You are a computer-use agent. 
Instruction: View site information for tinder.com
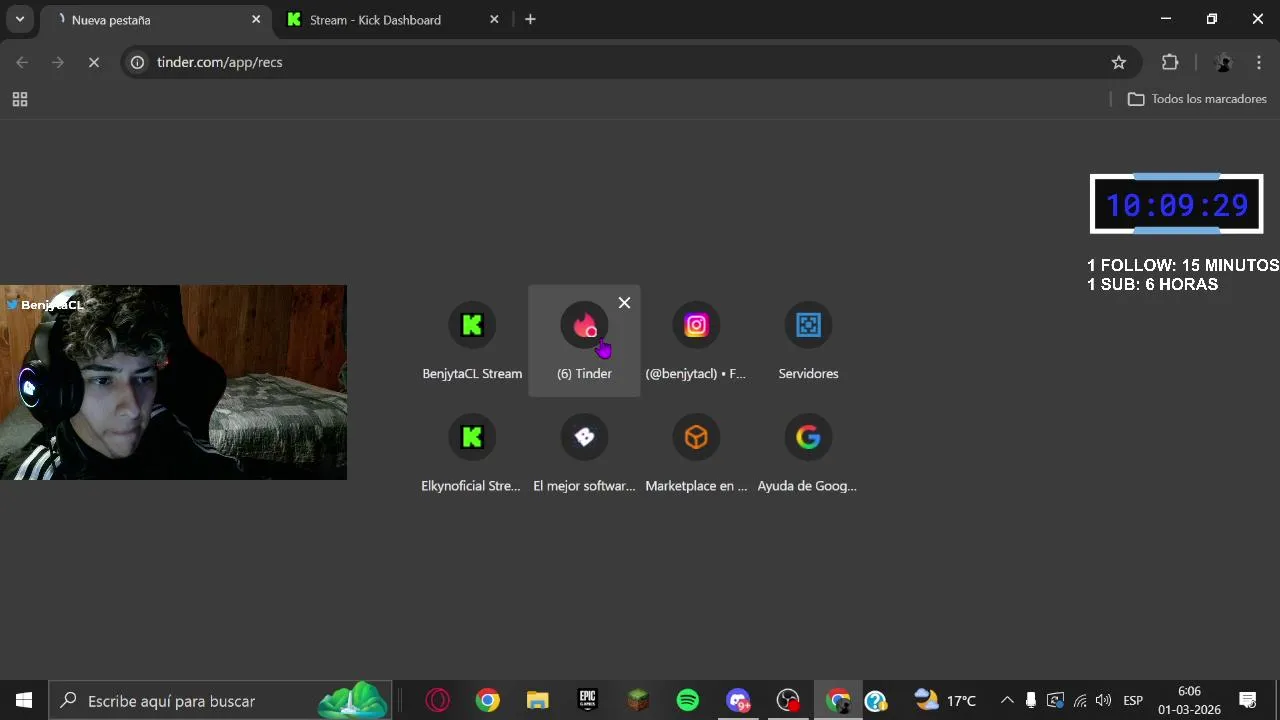coord(138,62)
